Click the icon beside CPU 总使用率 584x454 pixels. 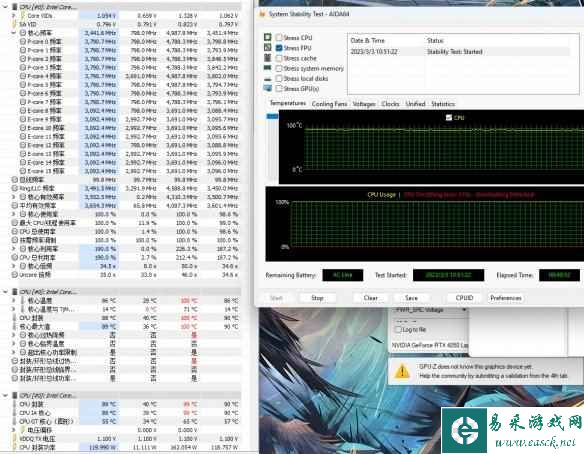[15, 231]
